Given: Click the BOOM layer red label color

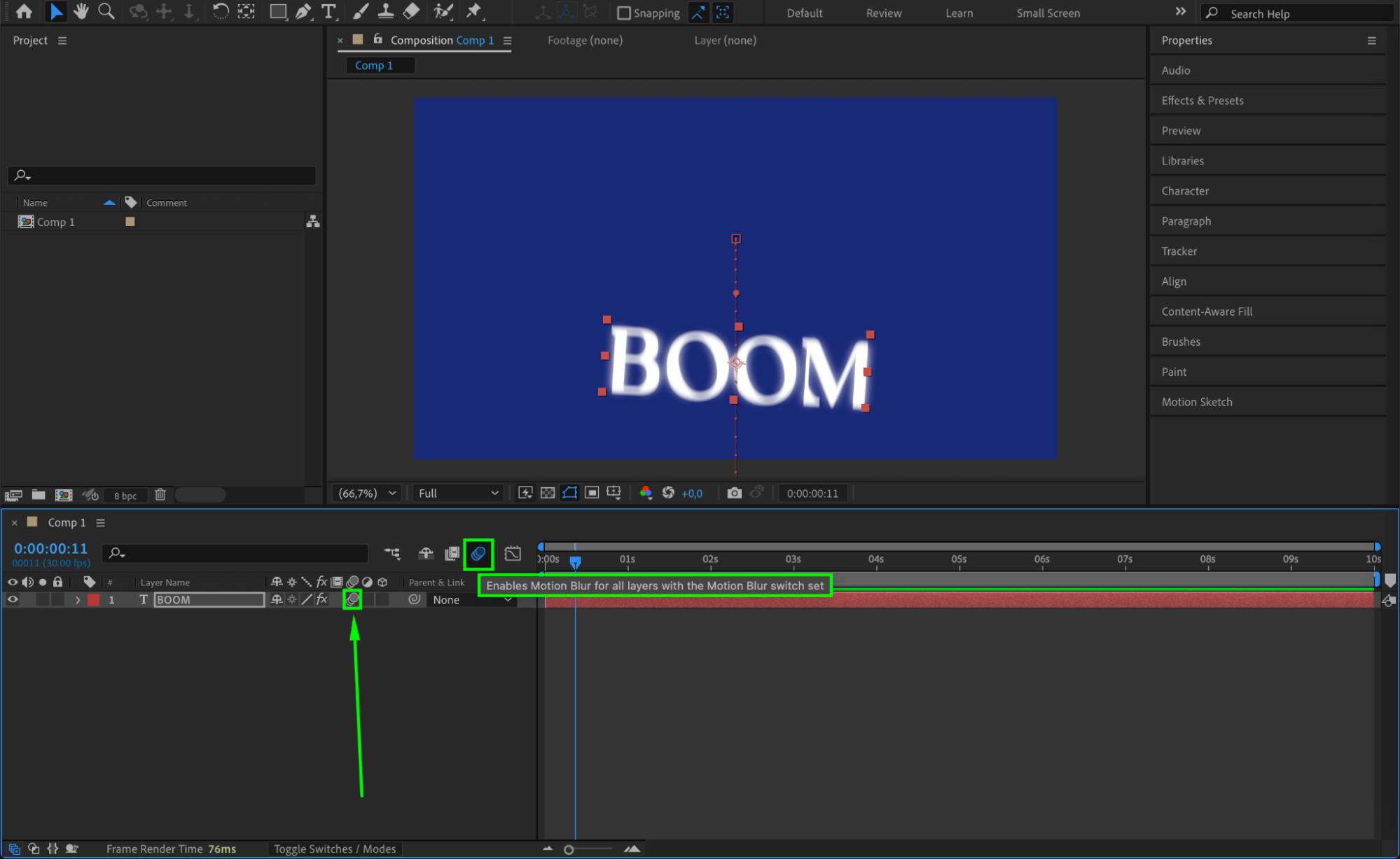Looking at the screenshot, I should coord(94,600).
